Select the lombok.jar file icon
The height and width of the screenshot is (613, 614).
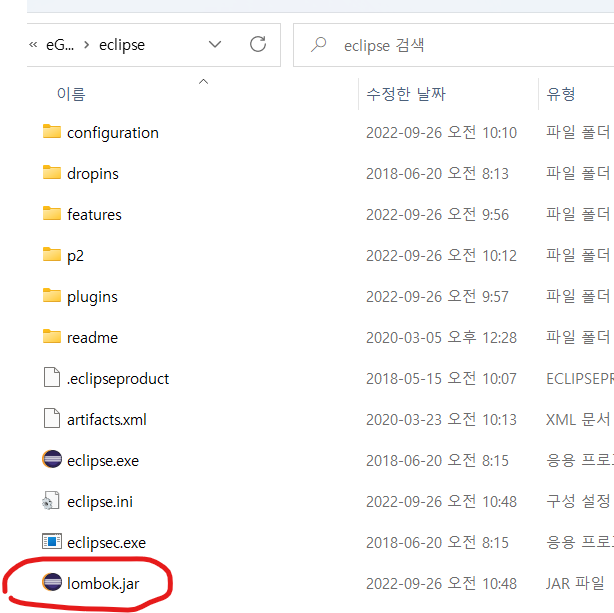tap(52, 582)
